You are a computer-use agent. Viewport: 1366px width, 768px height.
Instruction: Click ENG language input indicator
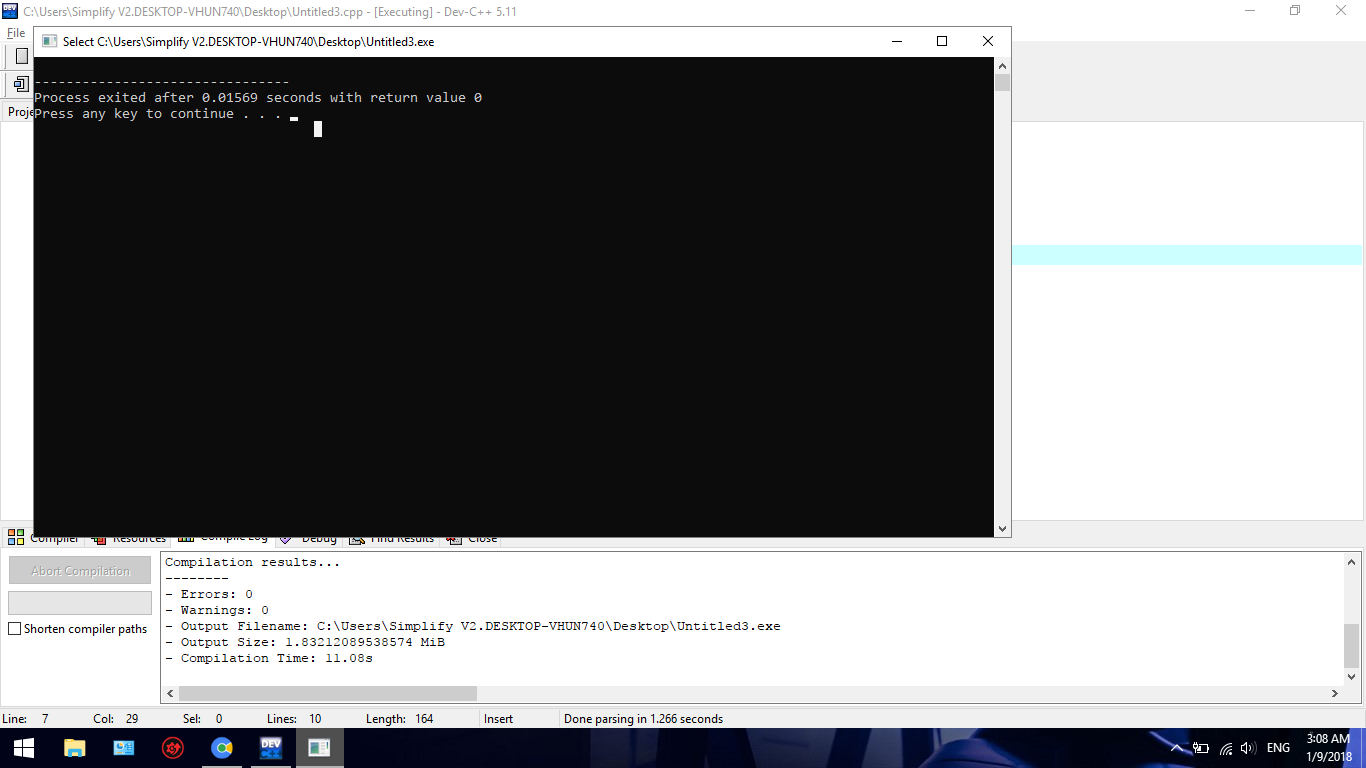(1278, 748)
